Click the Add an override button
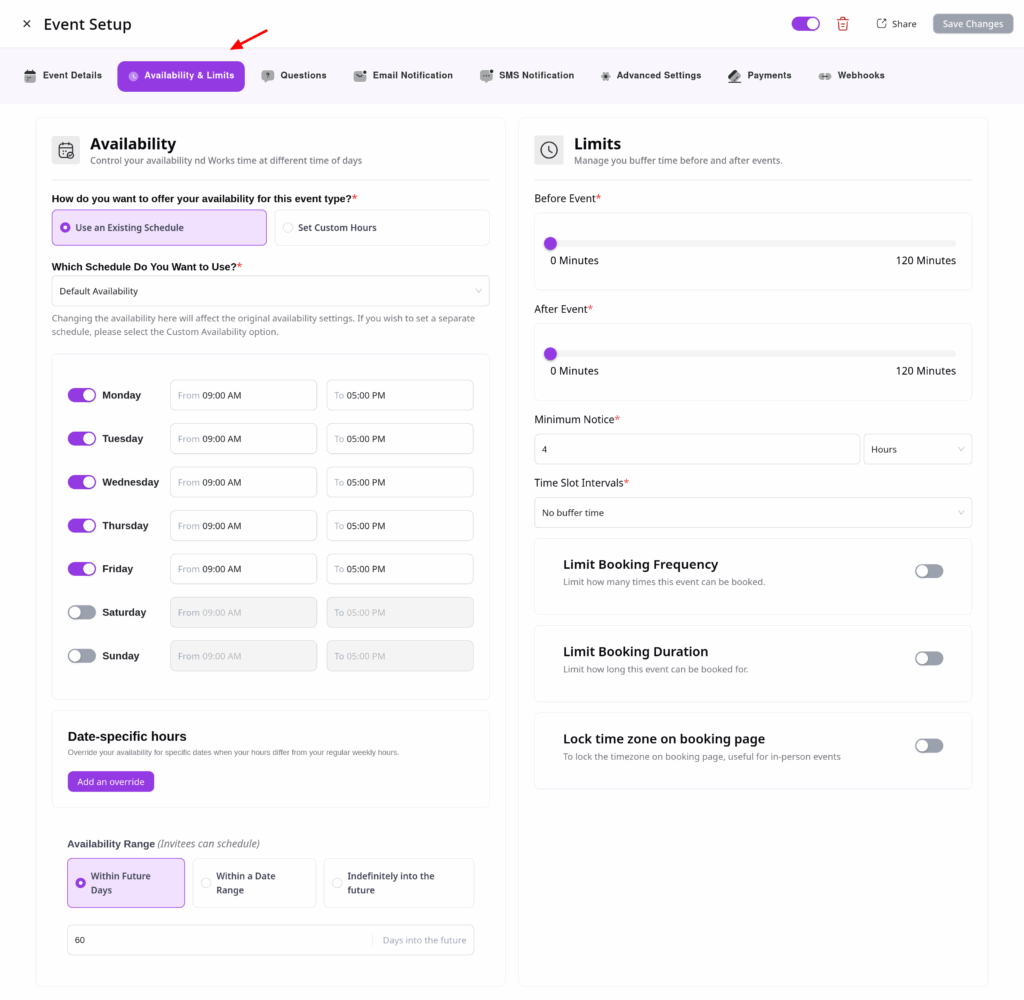Image resolution: width=1024 pixels, height=1000 pixels. [111, 782]
